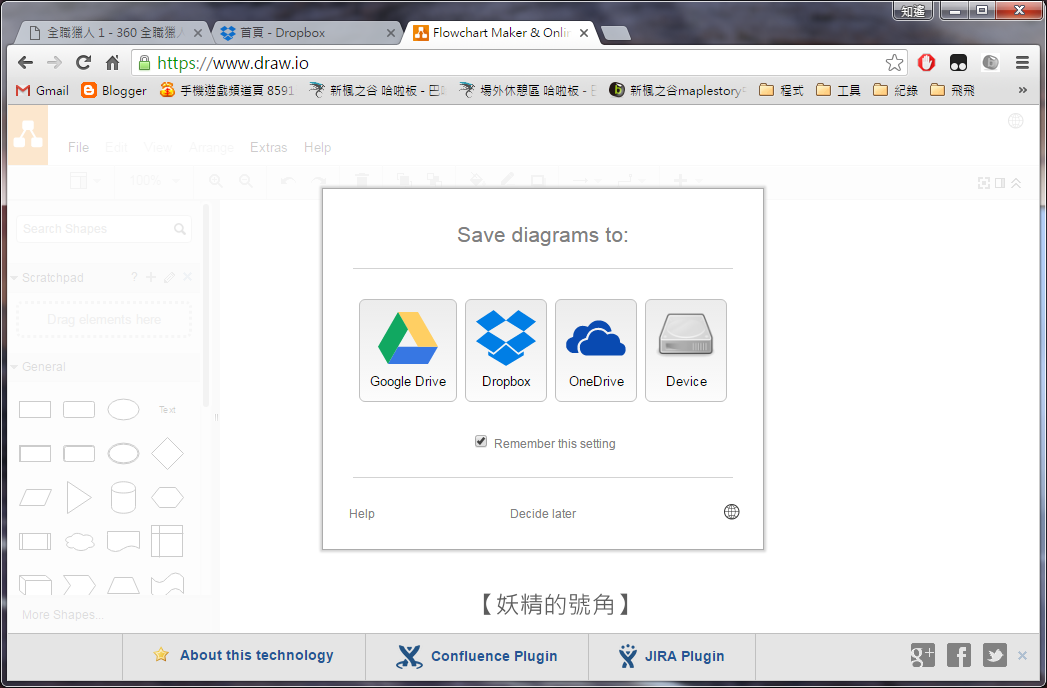This screenshot has width=1047, height=688.
Task: Choose Dropbox as save location
Action: 505,351
